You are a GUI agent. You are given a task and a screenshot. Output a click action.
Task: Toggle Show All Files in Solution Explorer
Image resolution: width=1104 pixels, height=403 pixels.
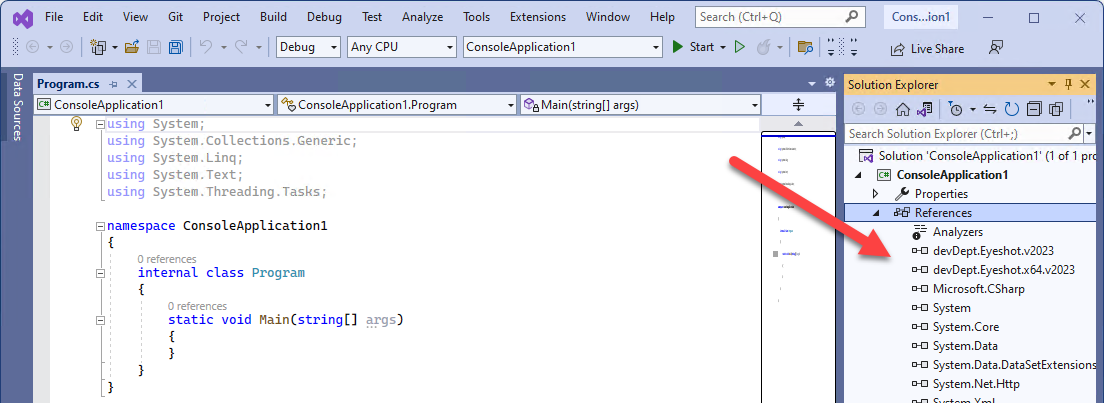click(x=1055, y=109)
